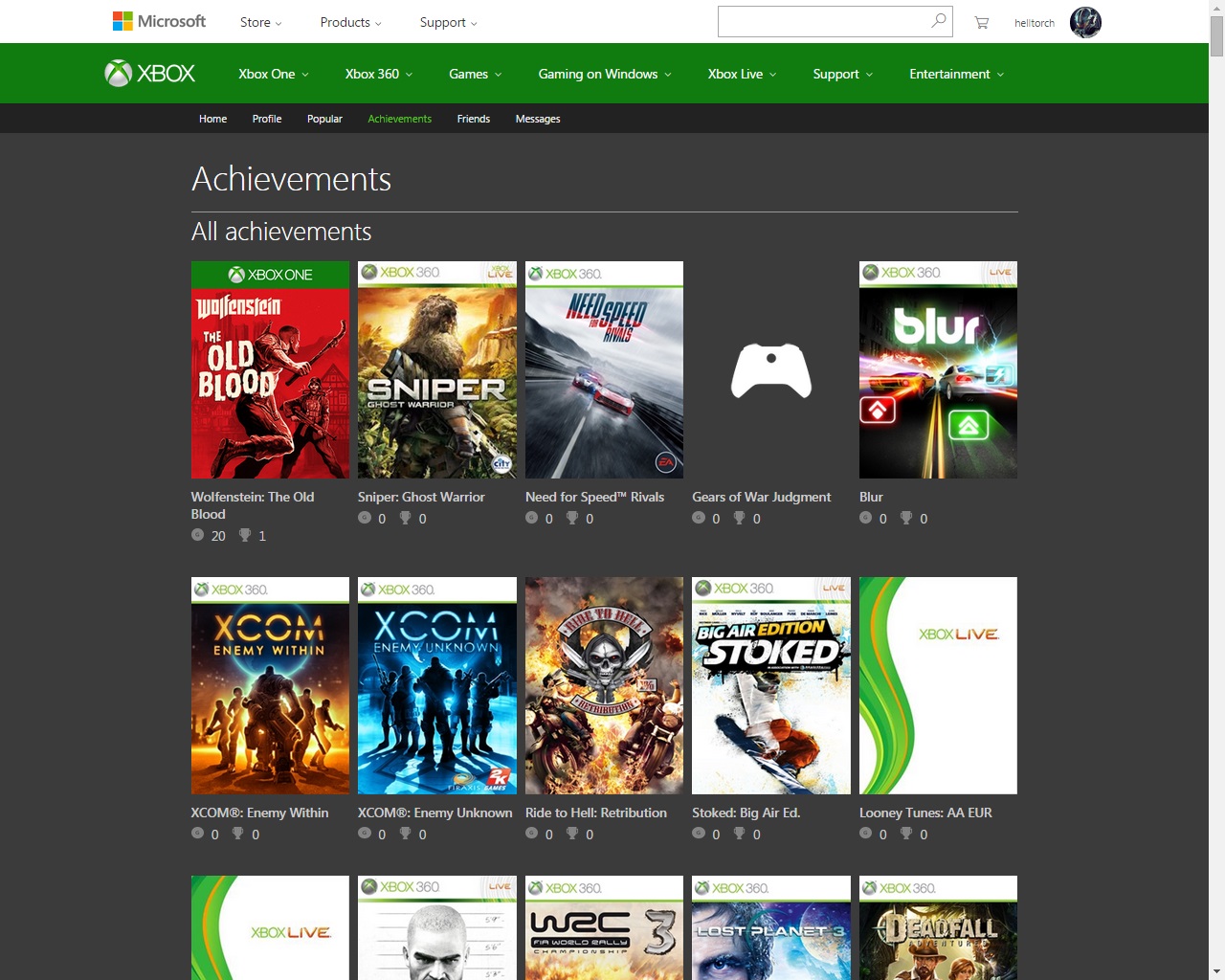This screenshot has height=980, width=1225.
Task: Open the Entertainment dropdown menu
Action: (x=956, y=74)
